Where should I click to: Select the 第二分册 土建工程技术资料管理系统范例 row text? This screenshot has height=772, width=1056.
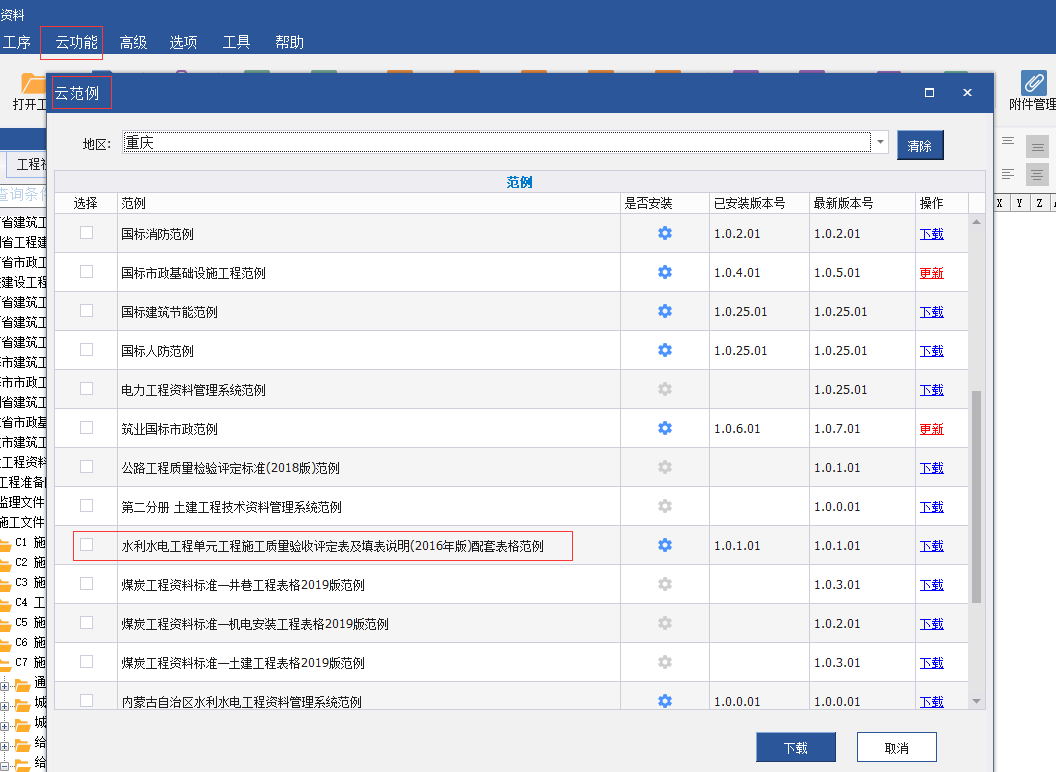point(232,507)
